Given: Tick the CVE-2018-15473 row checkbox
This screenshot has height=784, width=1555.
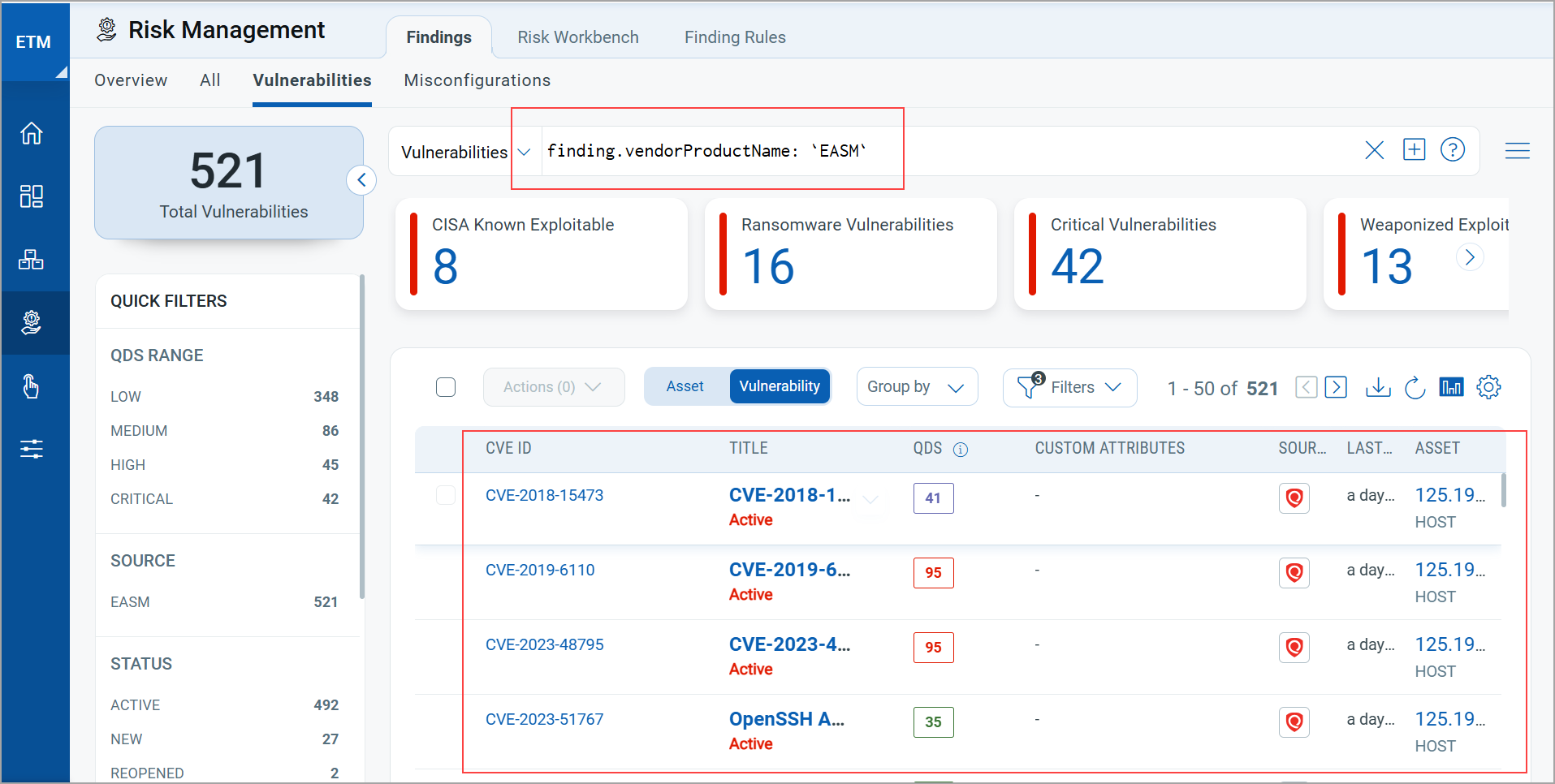Looking at the screenshot, I should point(446,494).
